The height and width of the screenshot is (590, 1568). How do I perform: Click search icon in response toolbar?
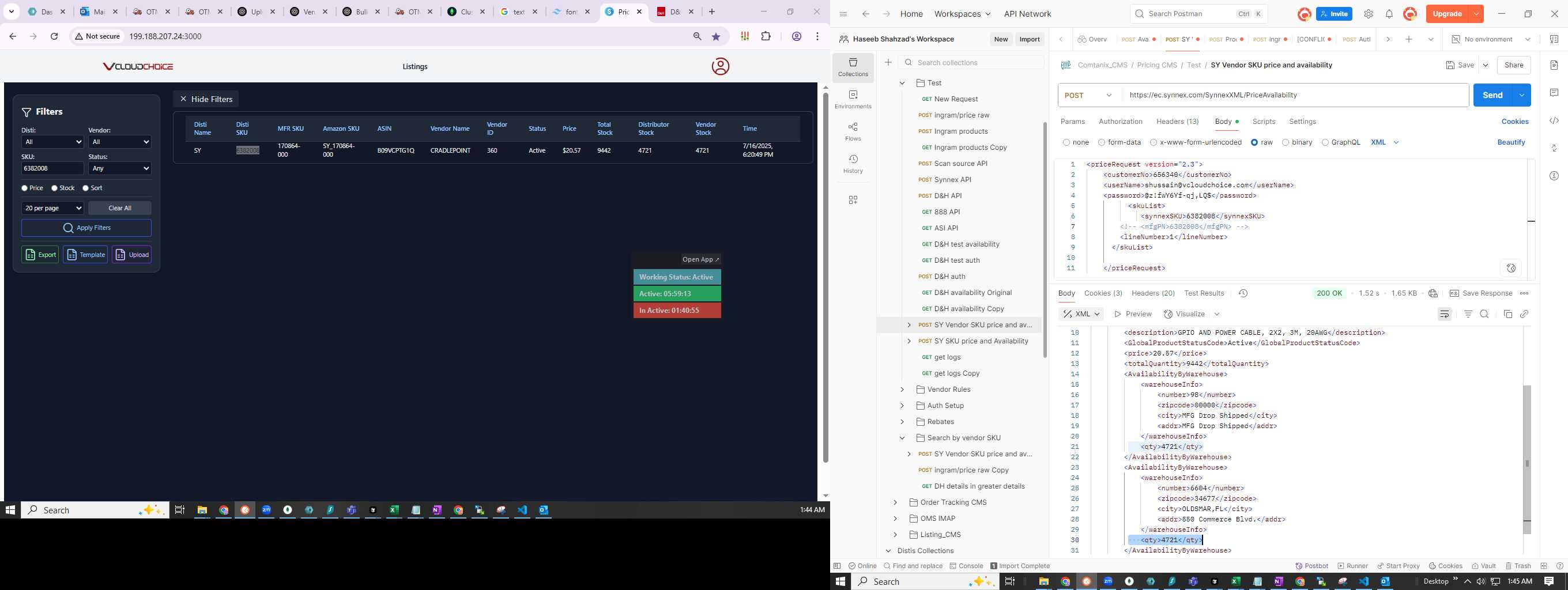[1484, 314]
